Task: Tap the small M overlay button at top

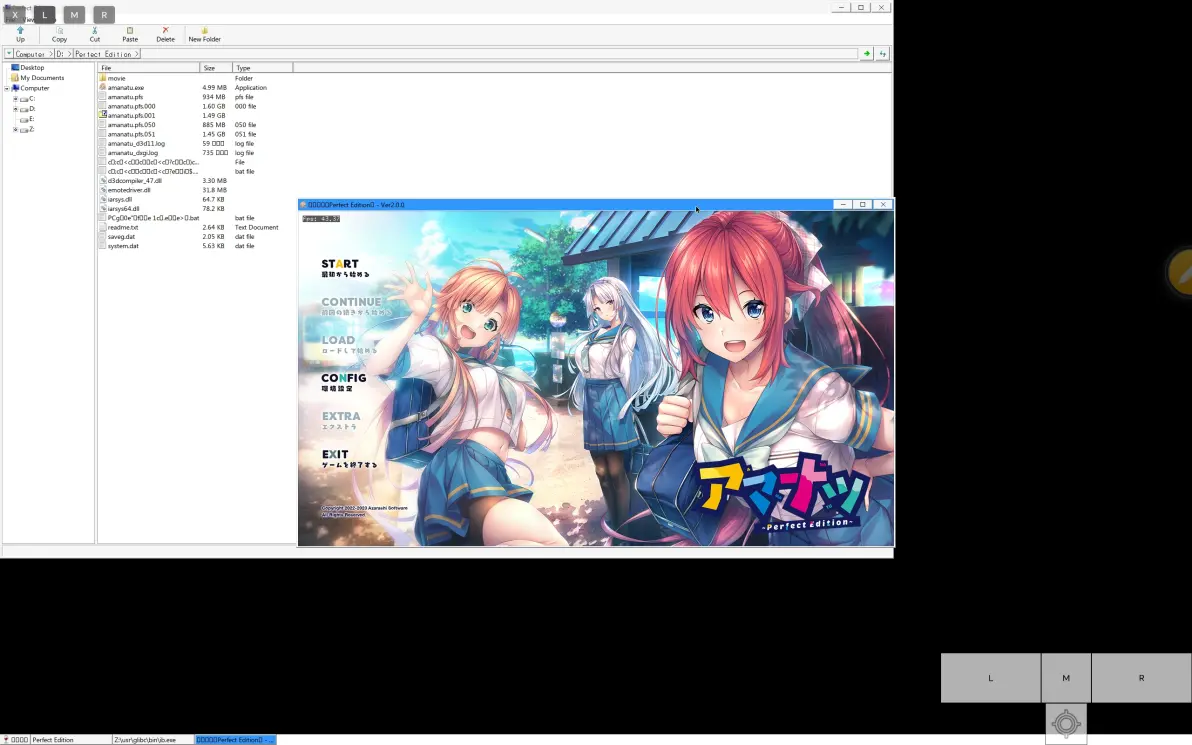Action: tap(74, 14)
